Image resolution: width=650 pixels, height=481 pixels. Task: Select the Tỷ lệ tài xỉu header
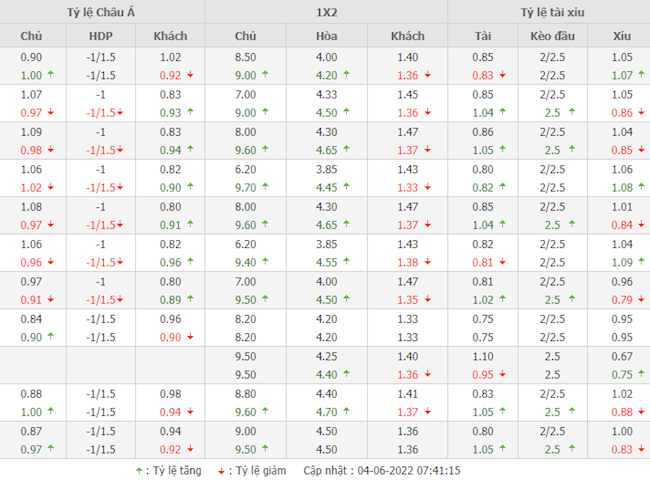[x=549, y=12]
